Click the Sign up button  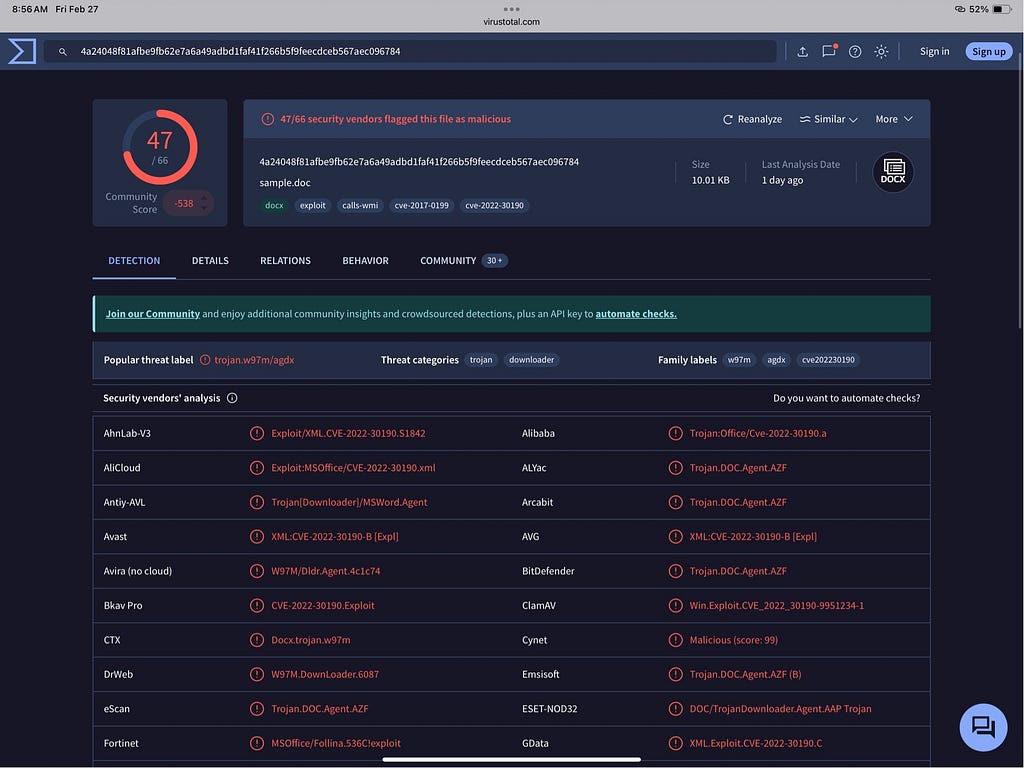pos(989,52)
